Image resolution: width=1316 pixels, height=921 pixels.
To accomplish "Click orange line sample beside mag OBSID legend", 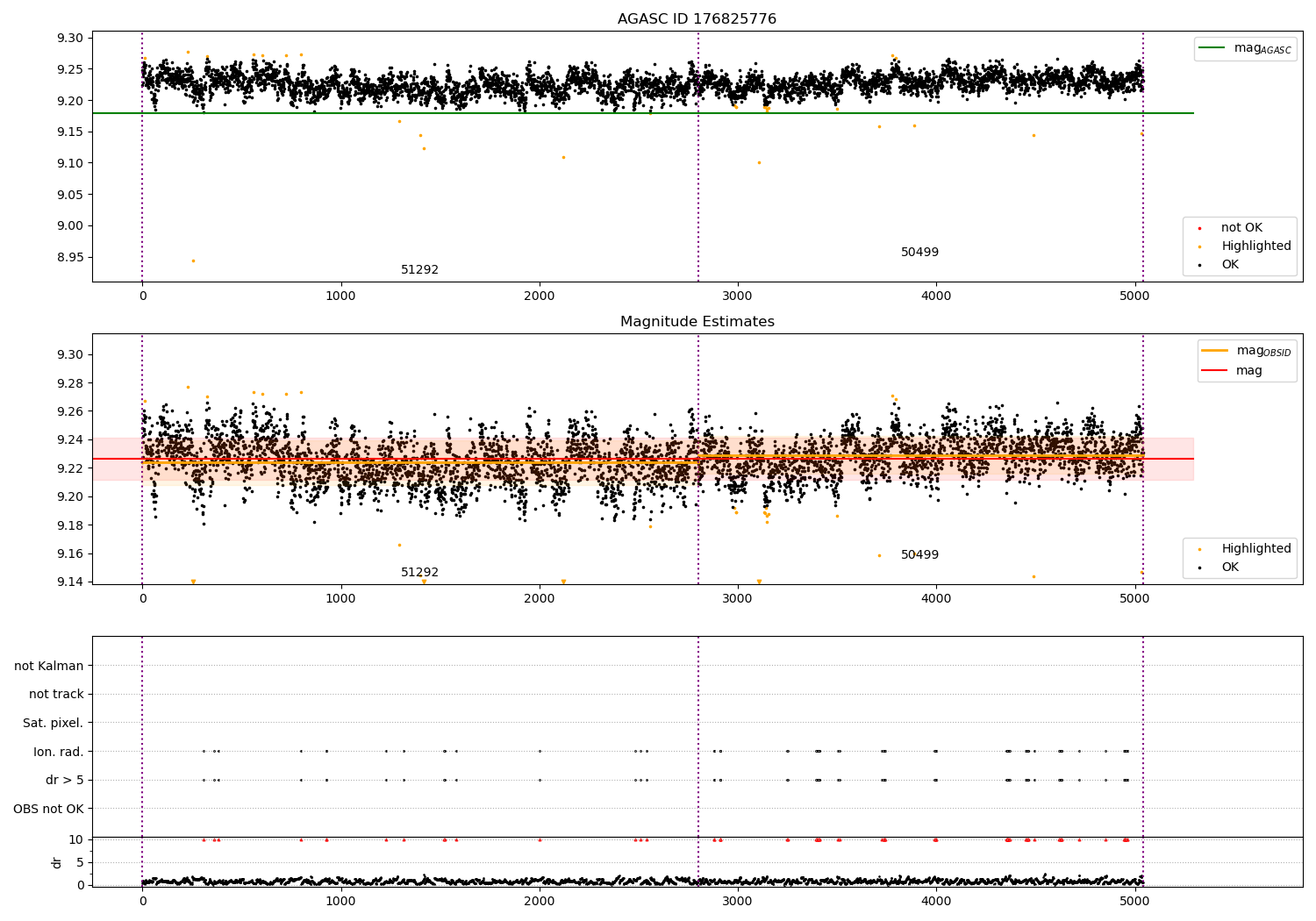I will click(1214, 351).
